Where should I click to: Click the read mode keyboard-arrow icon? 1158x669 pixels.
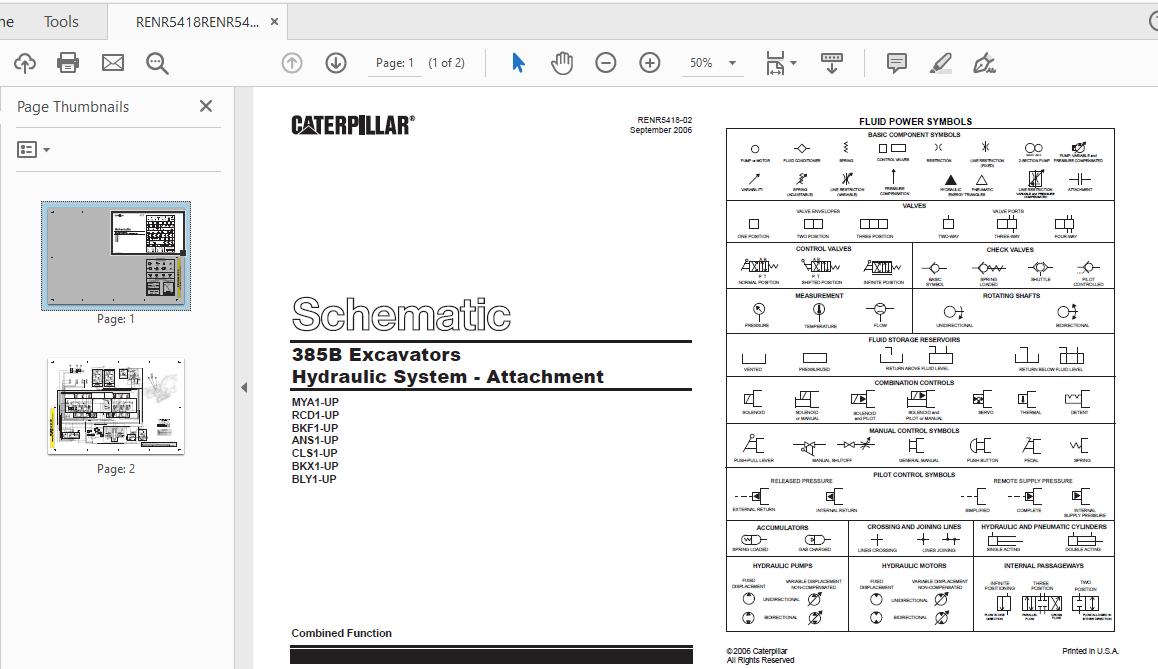coord(832,63)
